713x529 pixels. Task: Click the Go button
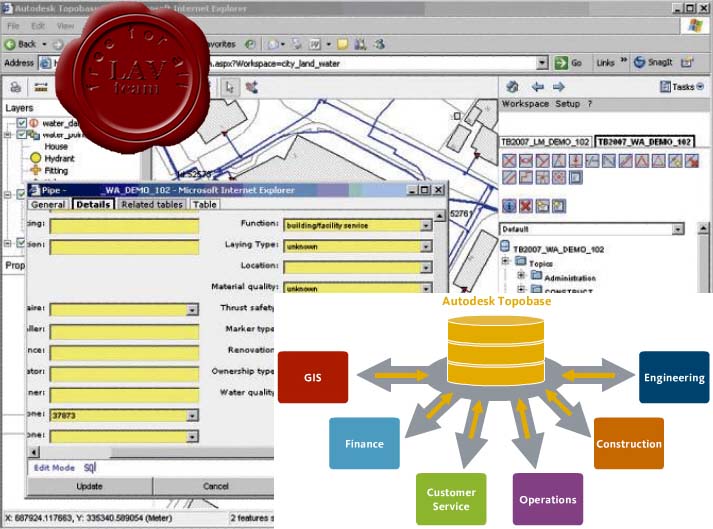(568, 63)
